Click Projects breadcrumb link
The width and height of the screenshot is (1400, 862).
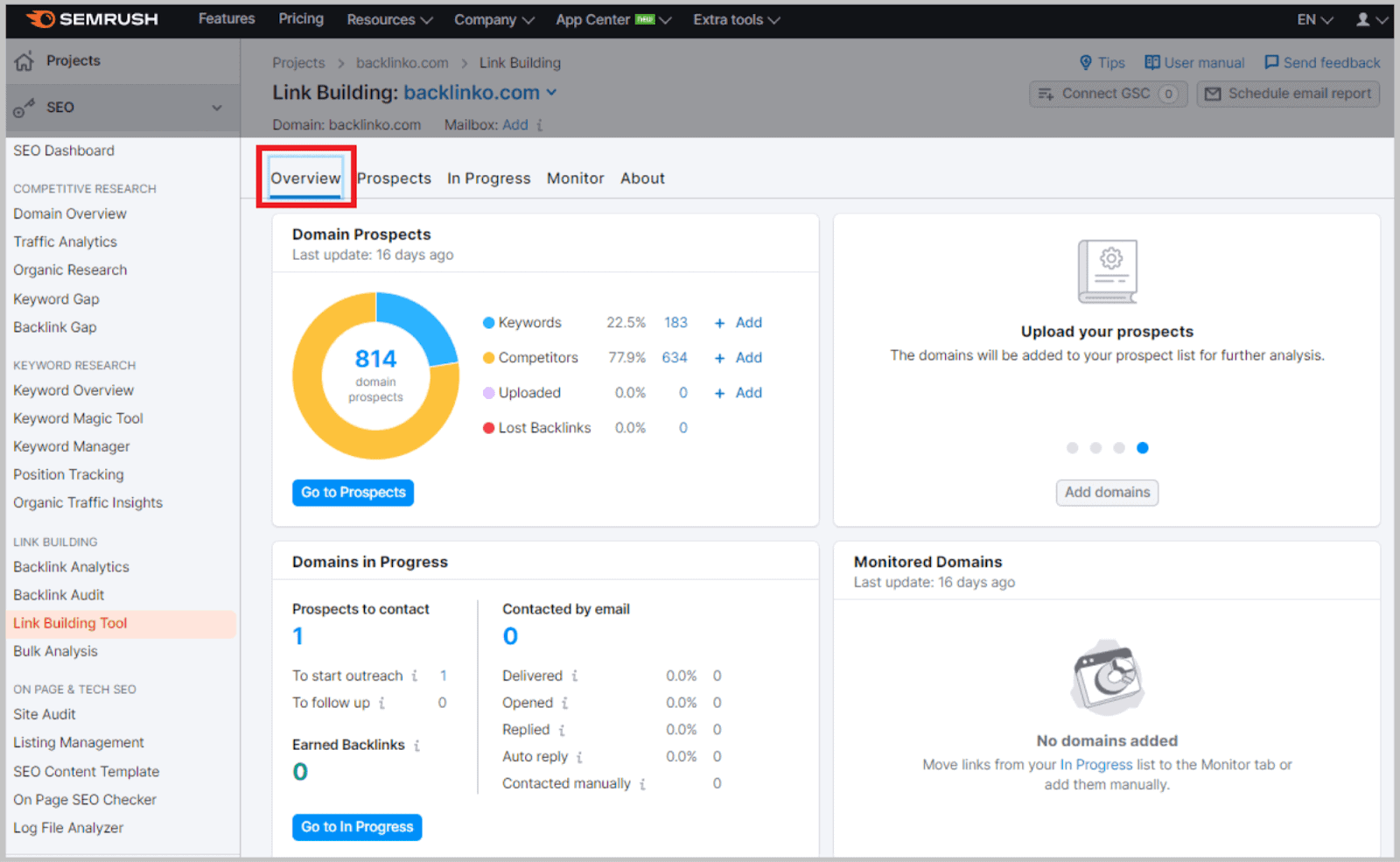(298, 63)
